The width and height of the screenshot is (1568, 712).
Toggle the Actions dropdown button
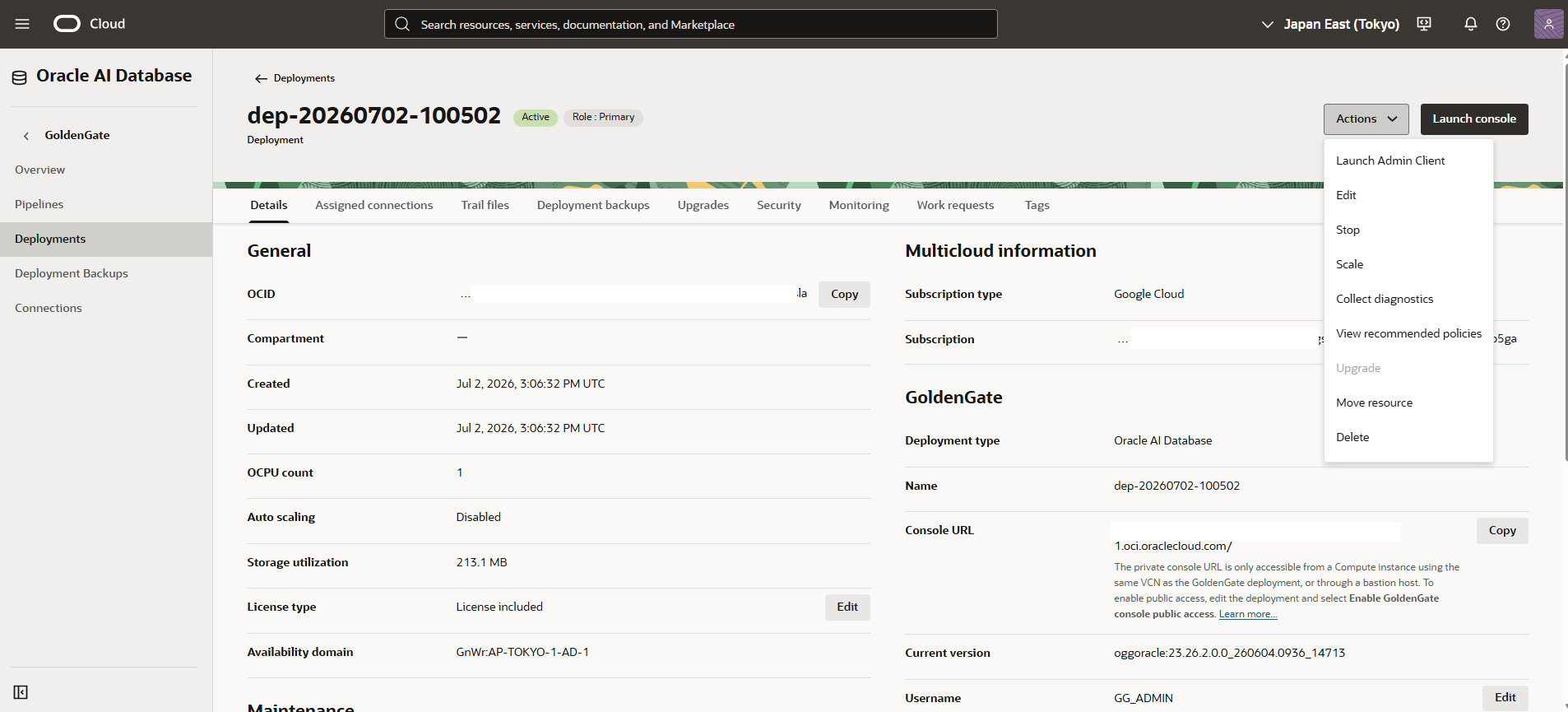[x=1366, y=119]
